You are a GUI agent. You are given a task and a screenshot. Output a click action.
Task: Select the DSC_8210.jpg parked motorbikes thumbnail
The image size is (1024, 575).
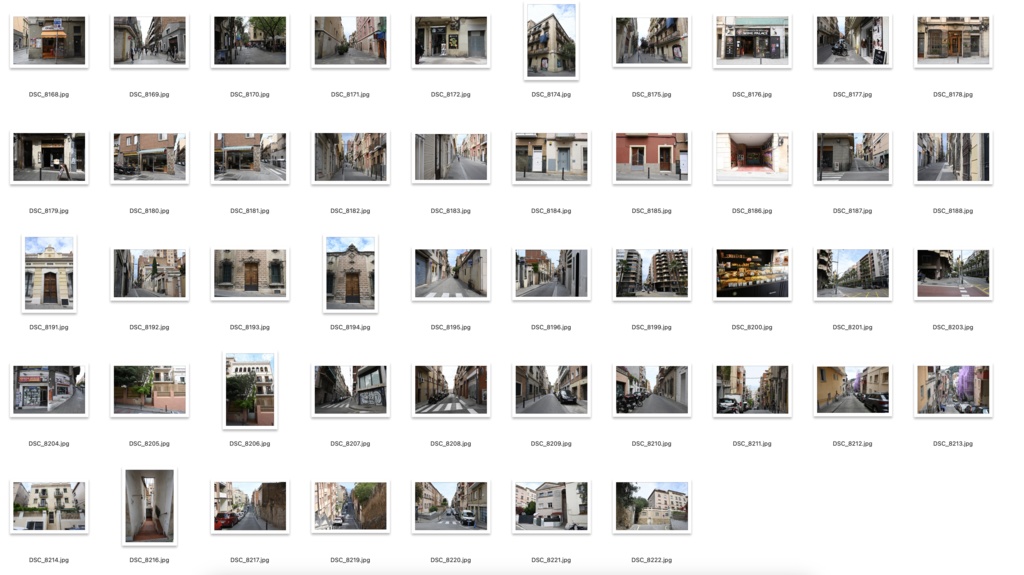coord(652,389)
